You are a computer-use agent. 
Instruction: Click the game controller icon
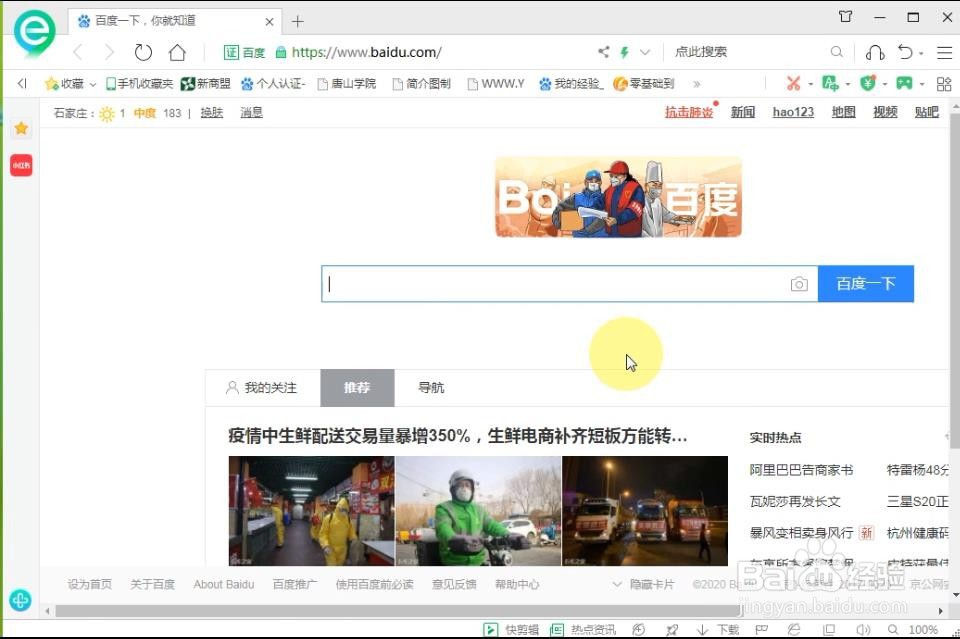(x=904, y=83)
